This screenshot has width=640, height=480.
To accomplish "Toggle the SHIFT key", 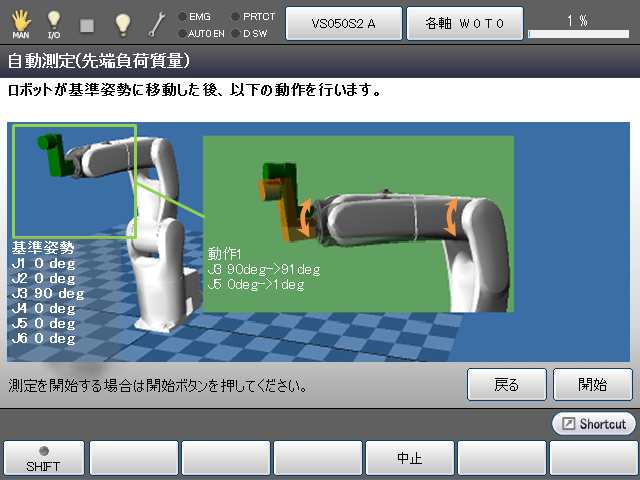I will click(43, 458).
